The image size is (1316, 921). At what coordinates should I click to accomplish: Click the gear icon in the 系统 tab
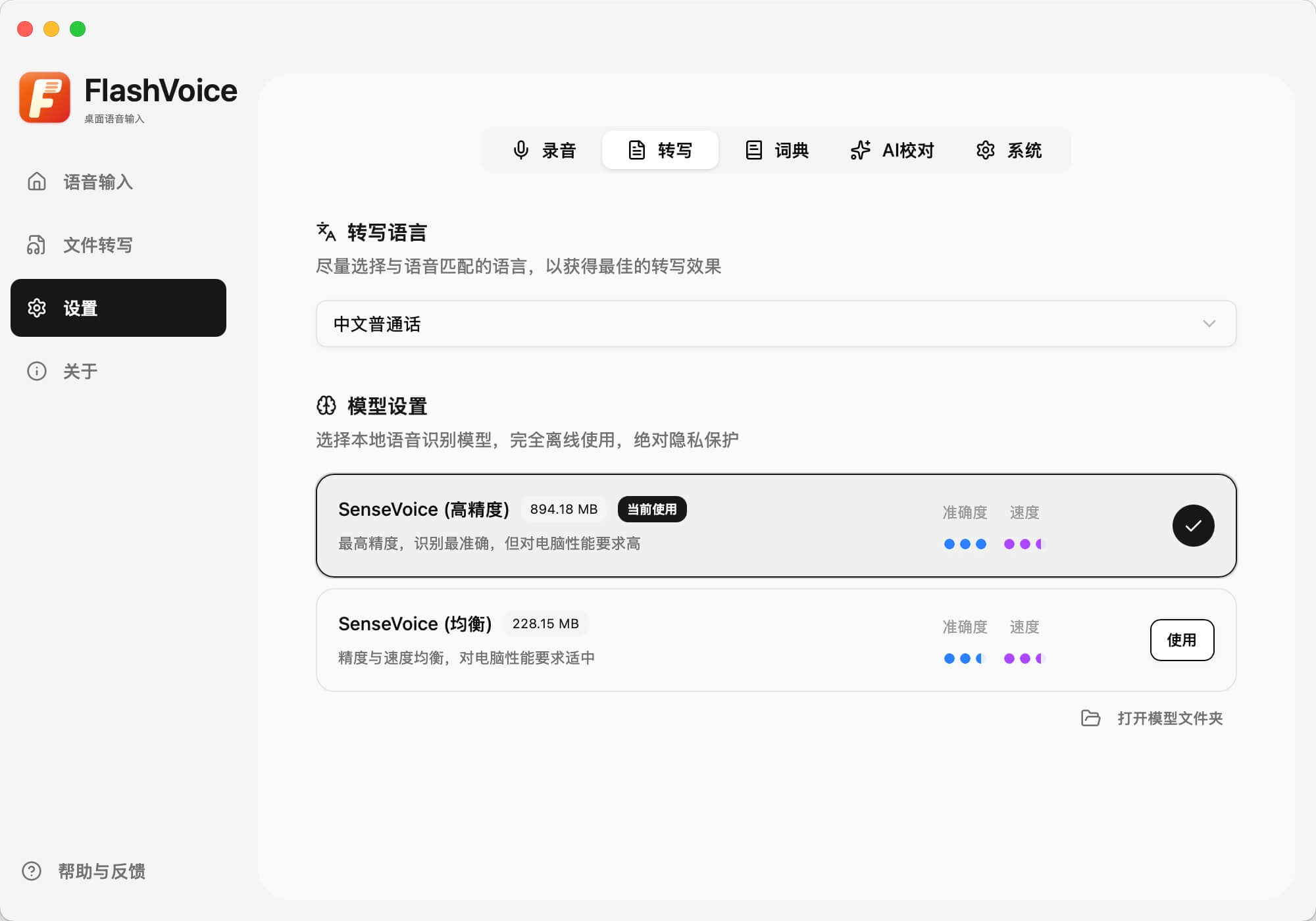(x=985, y=150)
